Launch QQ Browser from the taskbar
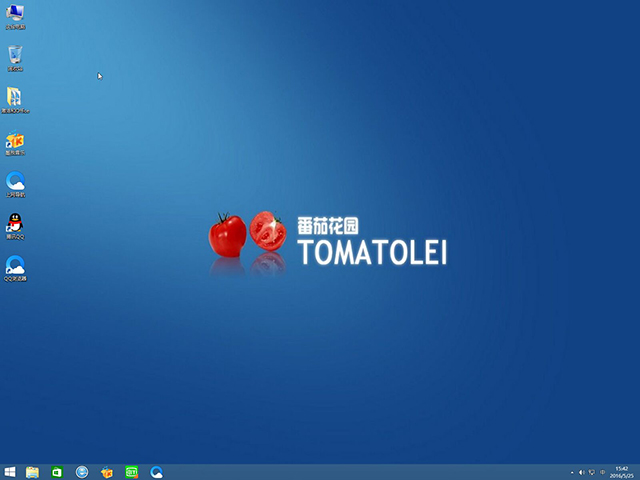Screen dimensions: 640x480 (157, 471)
